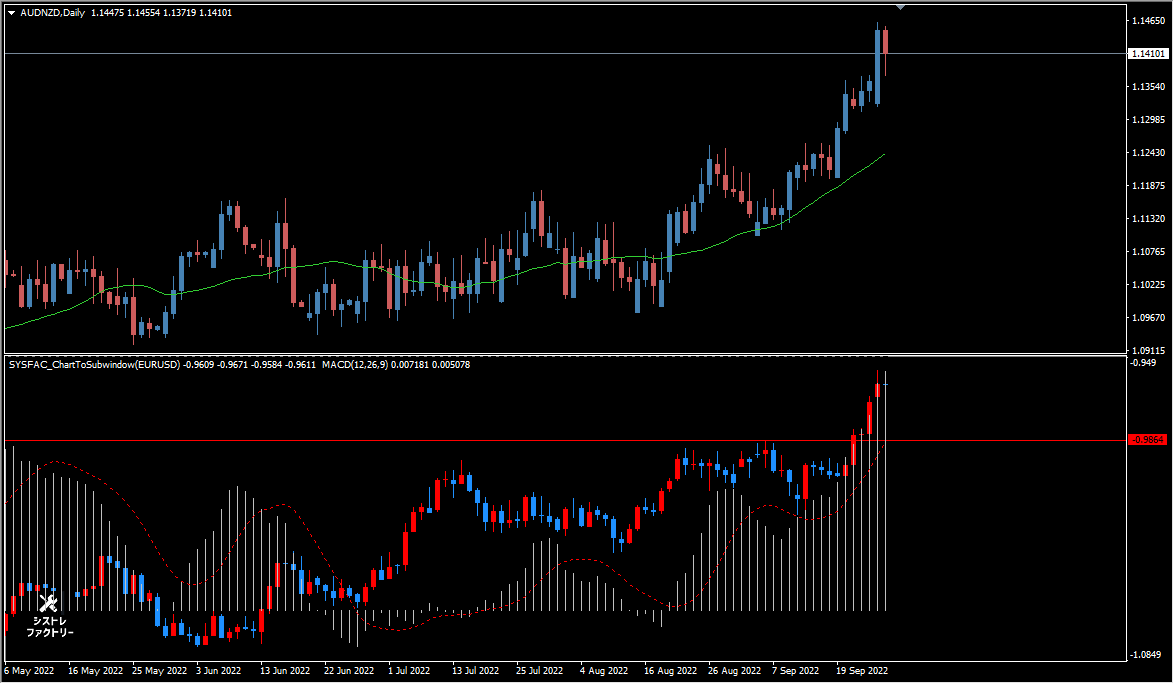The image size is (1174, 684).
Task: Click the current price label 1.14101
Action: (x=1148, y=54)
